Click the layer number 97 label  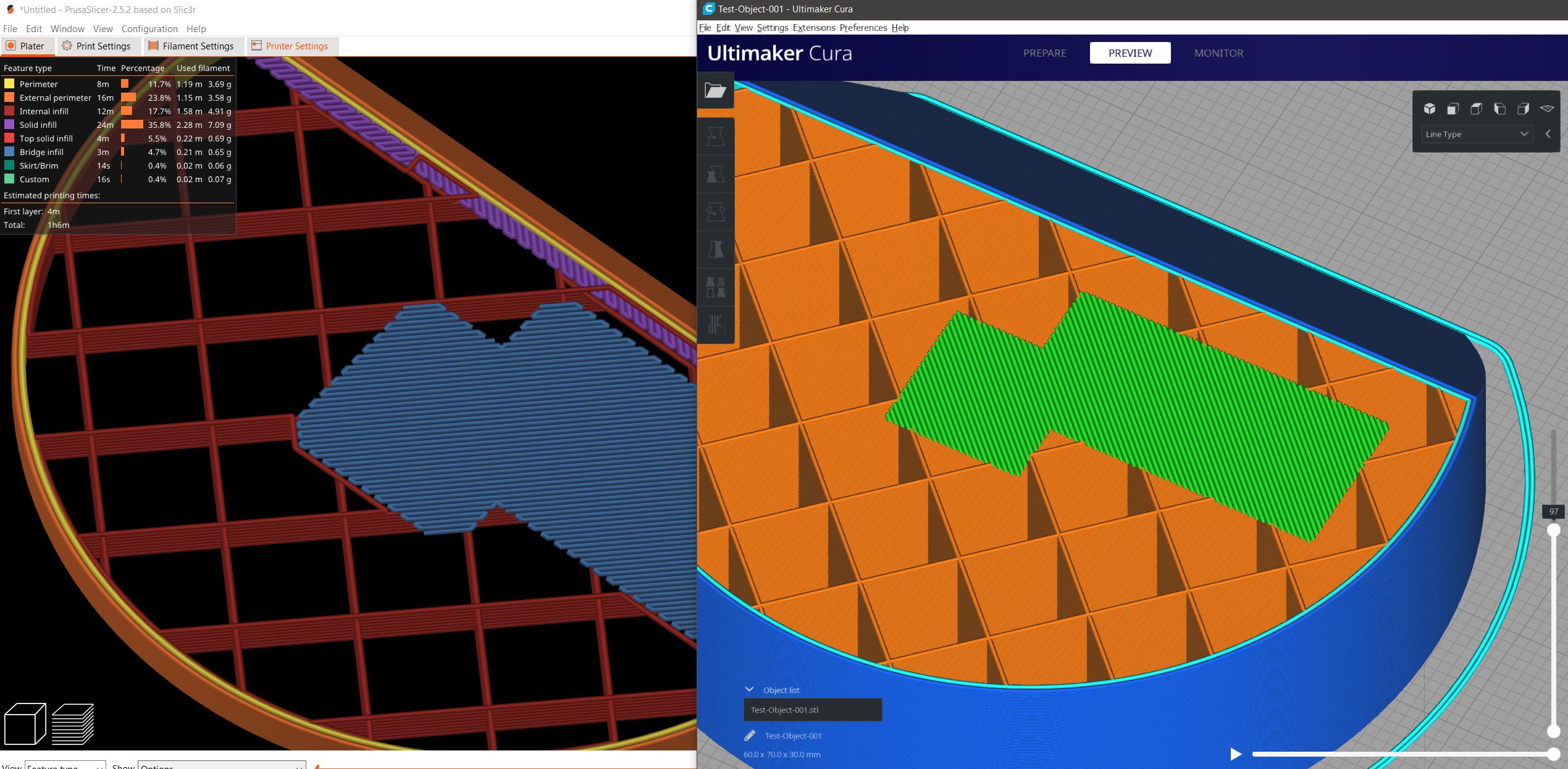pyautogui.click(x=1553, y=511)
